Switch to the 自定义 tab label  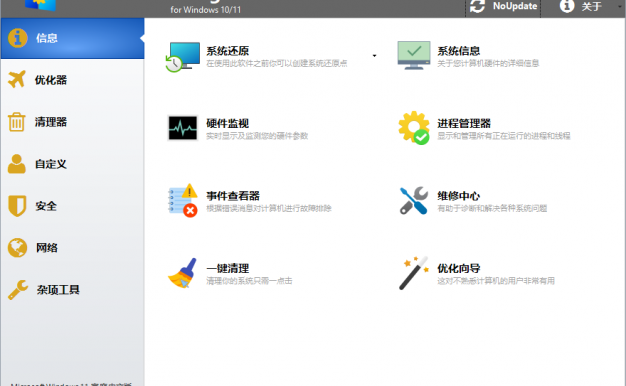51,164
